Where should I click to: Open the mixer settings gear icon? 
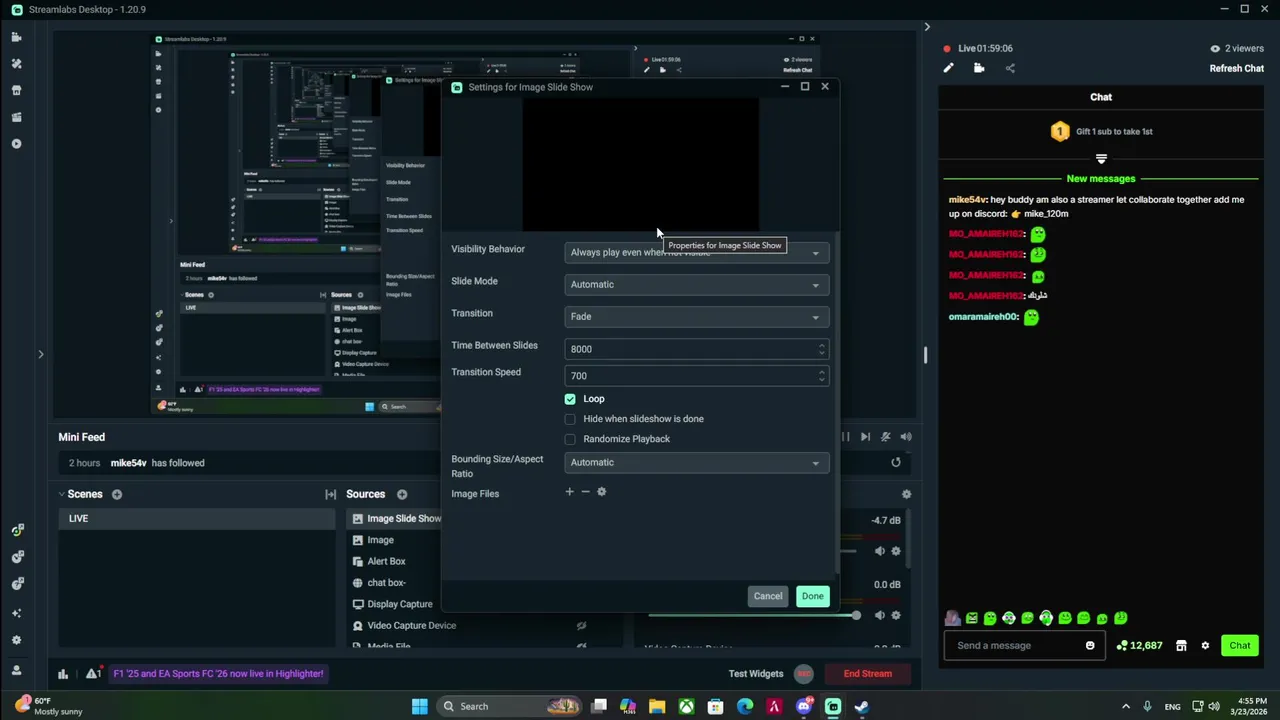tap(907, 494)
